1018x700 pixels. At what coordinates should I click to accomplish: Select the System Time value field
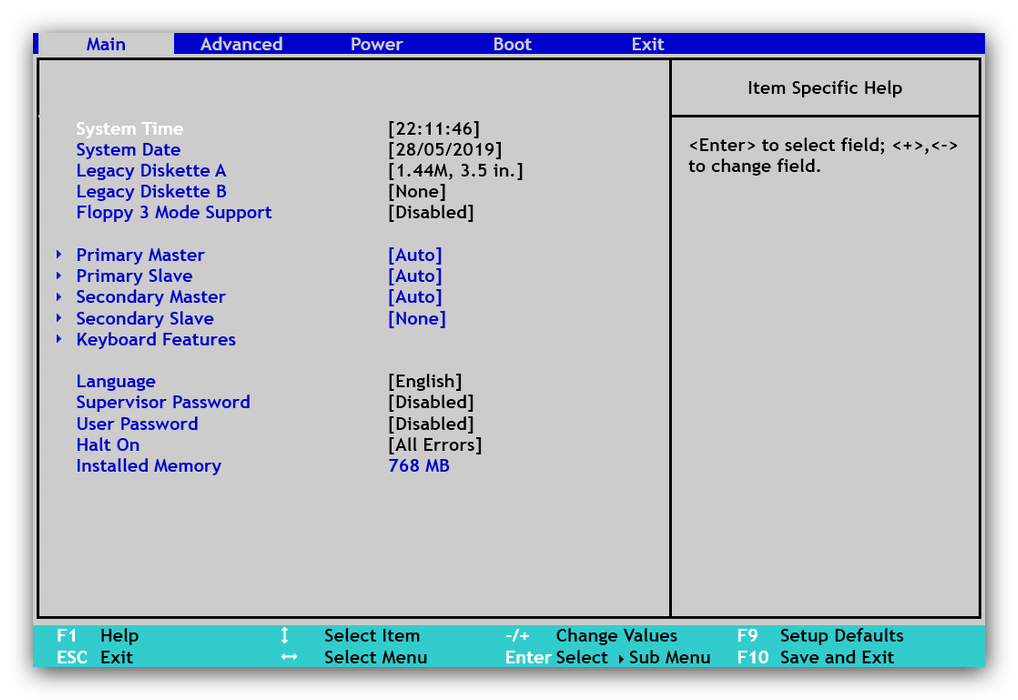pyautogui.click(x=433, y=129)
